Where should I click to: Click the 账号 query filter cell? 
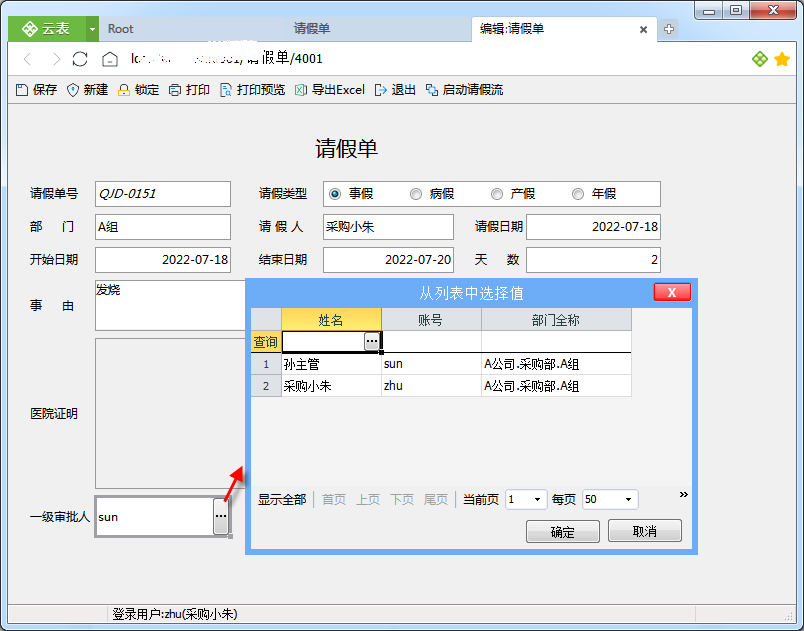tap(431, 342)
